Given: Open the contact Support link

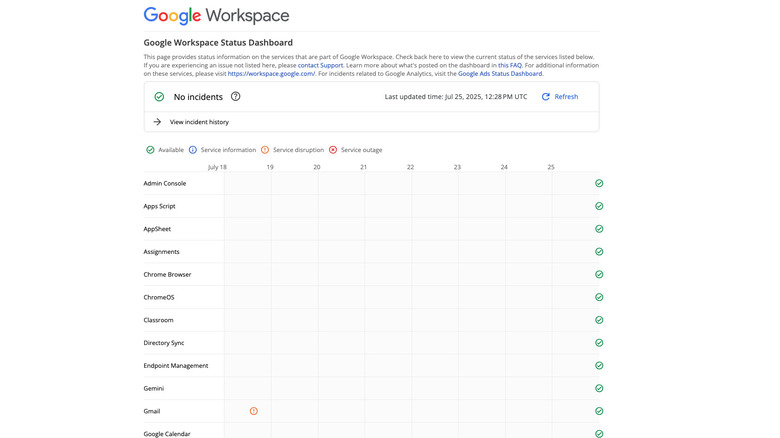Looking at the screenshot, I should coord(320,65).
